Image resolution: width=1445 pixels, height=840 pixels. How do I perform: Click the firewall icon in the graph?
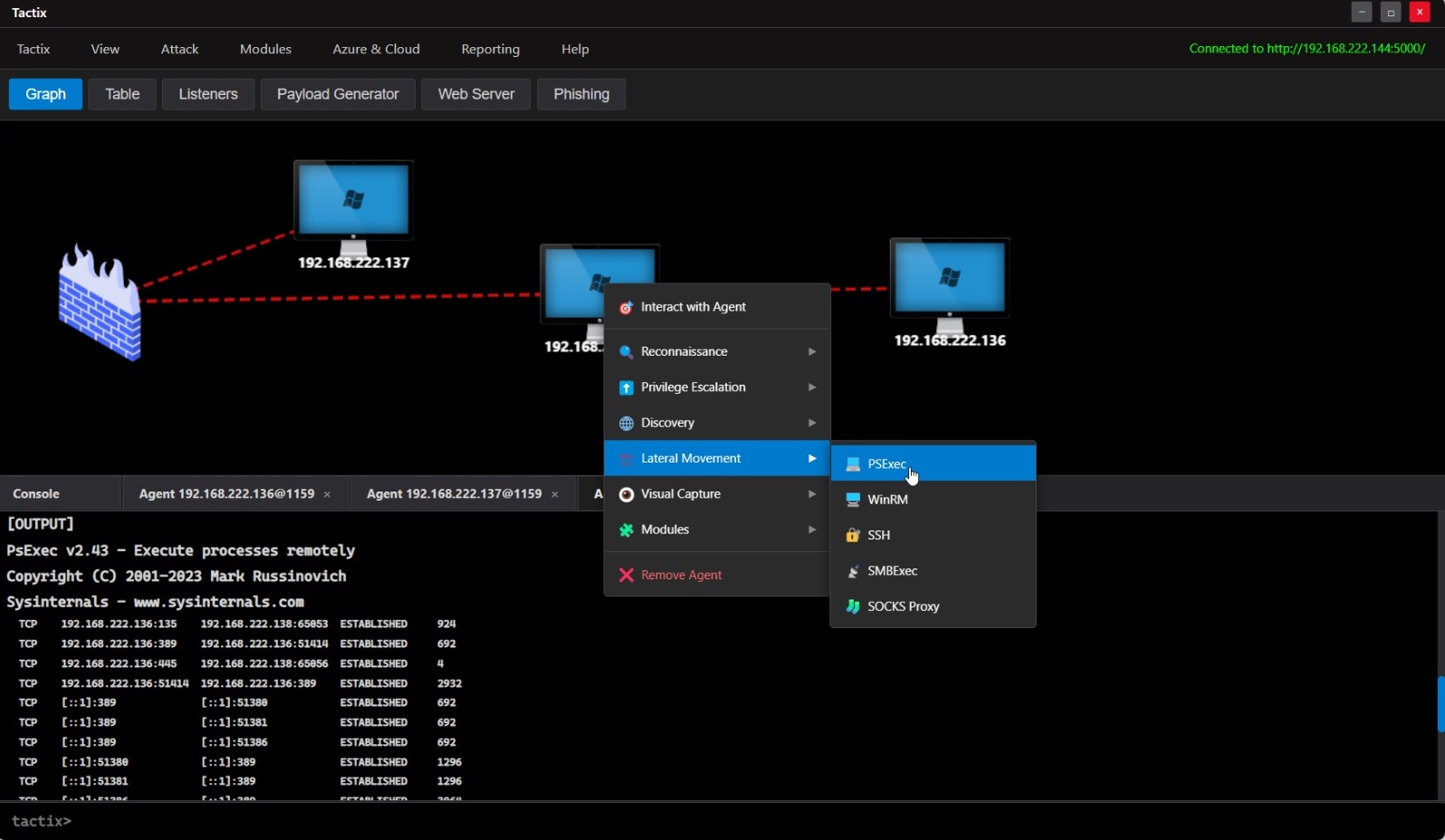coord(100,304)
